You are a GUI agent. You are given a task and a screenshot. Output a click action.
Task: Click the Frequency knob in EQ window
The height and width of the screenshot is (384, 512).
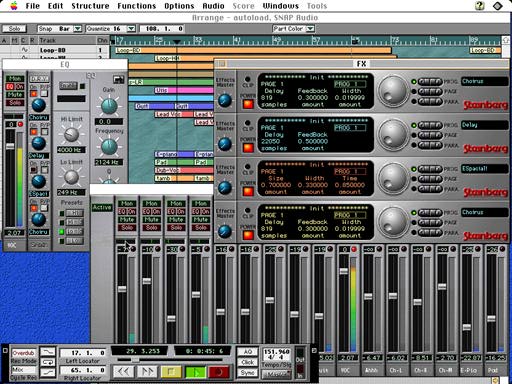click(x=109, y=147)
